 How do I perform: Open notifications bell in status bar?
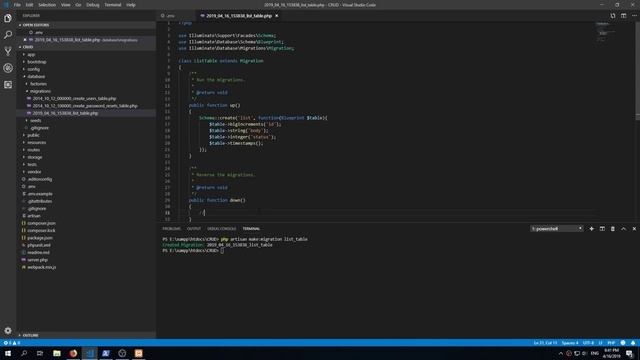click(633, 343)
